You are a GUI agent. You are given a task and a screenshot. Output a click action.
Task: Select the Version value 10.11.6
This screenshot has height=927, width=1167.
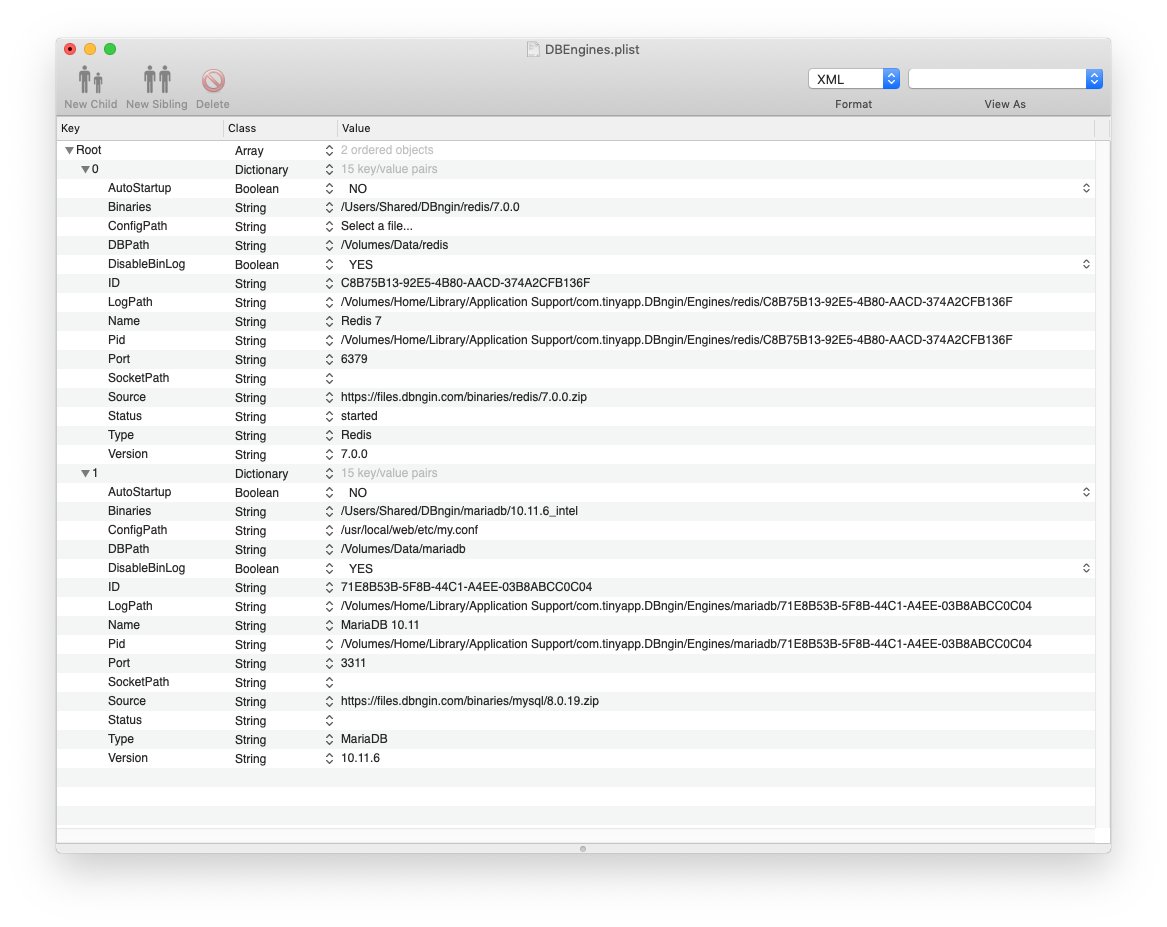coord(360,758)
